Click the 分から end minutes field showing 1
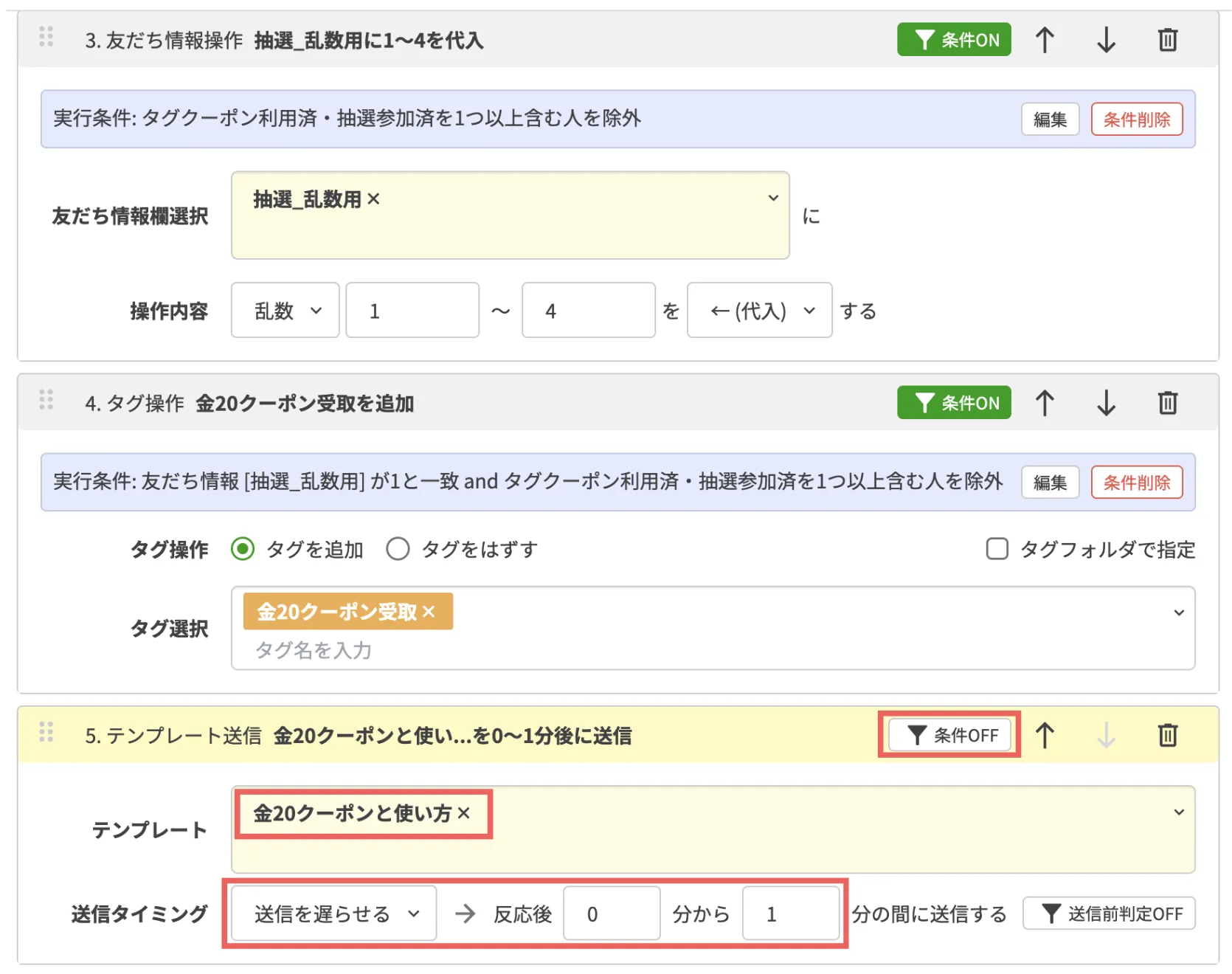The image size is (1232, 974). tap(791, 914)
